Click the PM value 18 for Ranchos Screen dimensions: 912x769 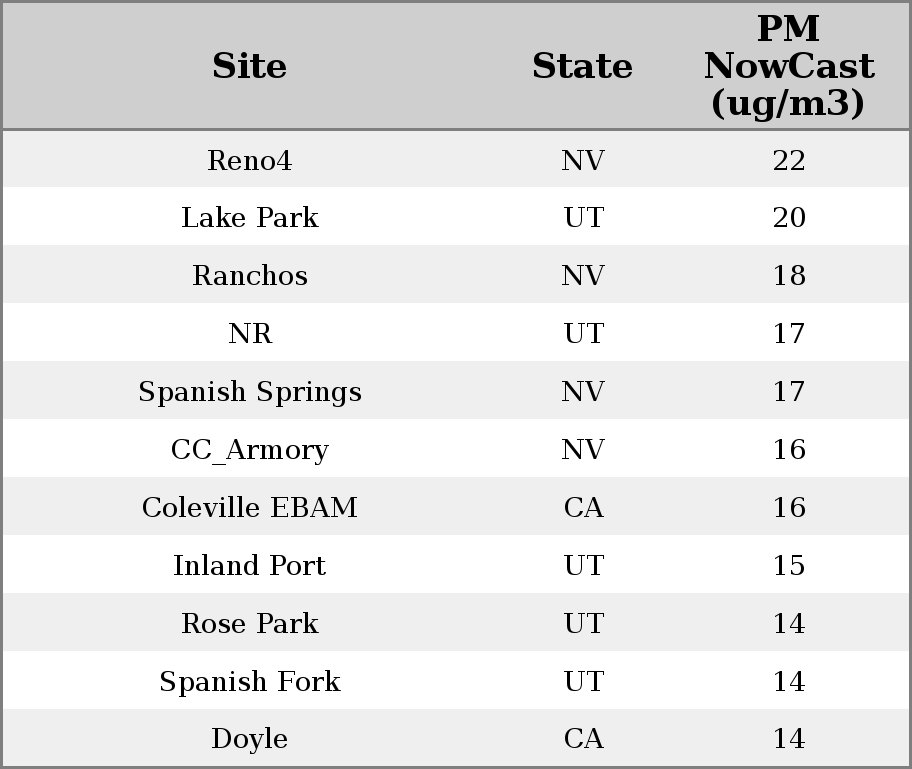788,276
